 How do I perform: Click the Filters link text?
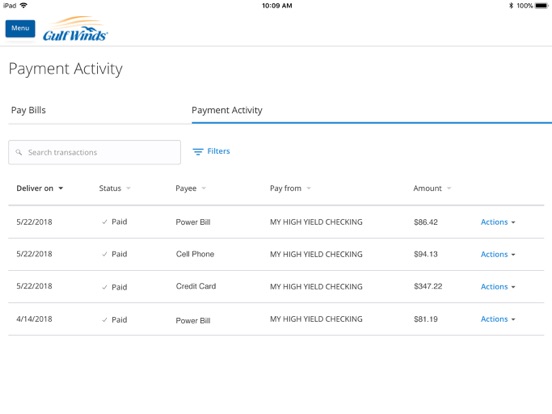coord(218,151)
